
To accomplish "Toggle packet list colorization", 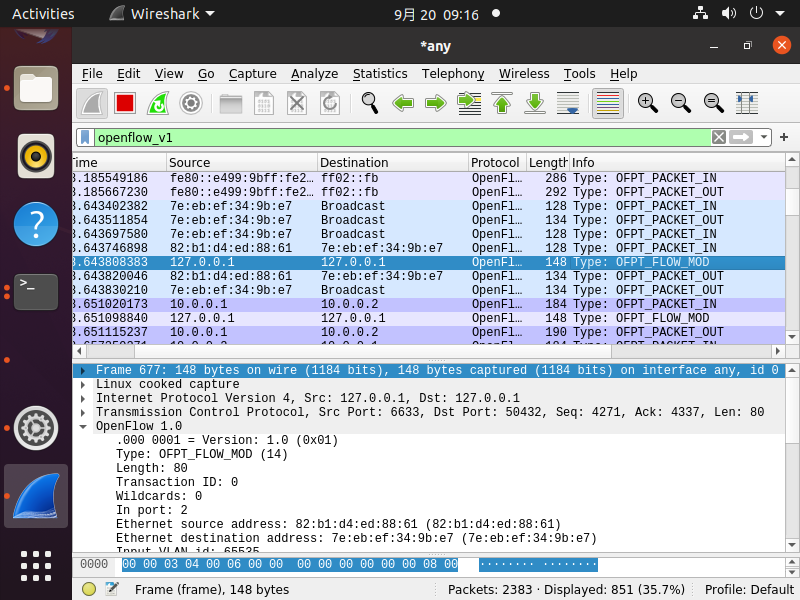I will (x=608, y=104).
